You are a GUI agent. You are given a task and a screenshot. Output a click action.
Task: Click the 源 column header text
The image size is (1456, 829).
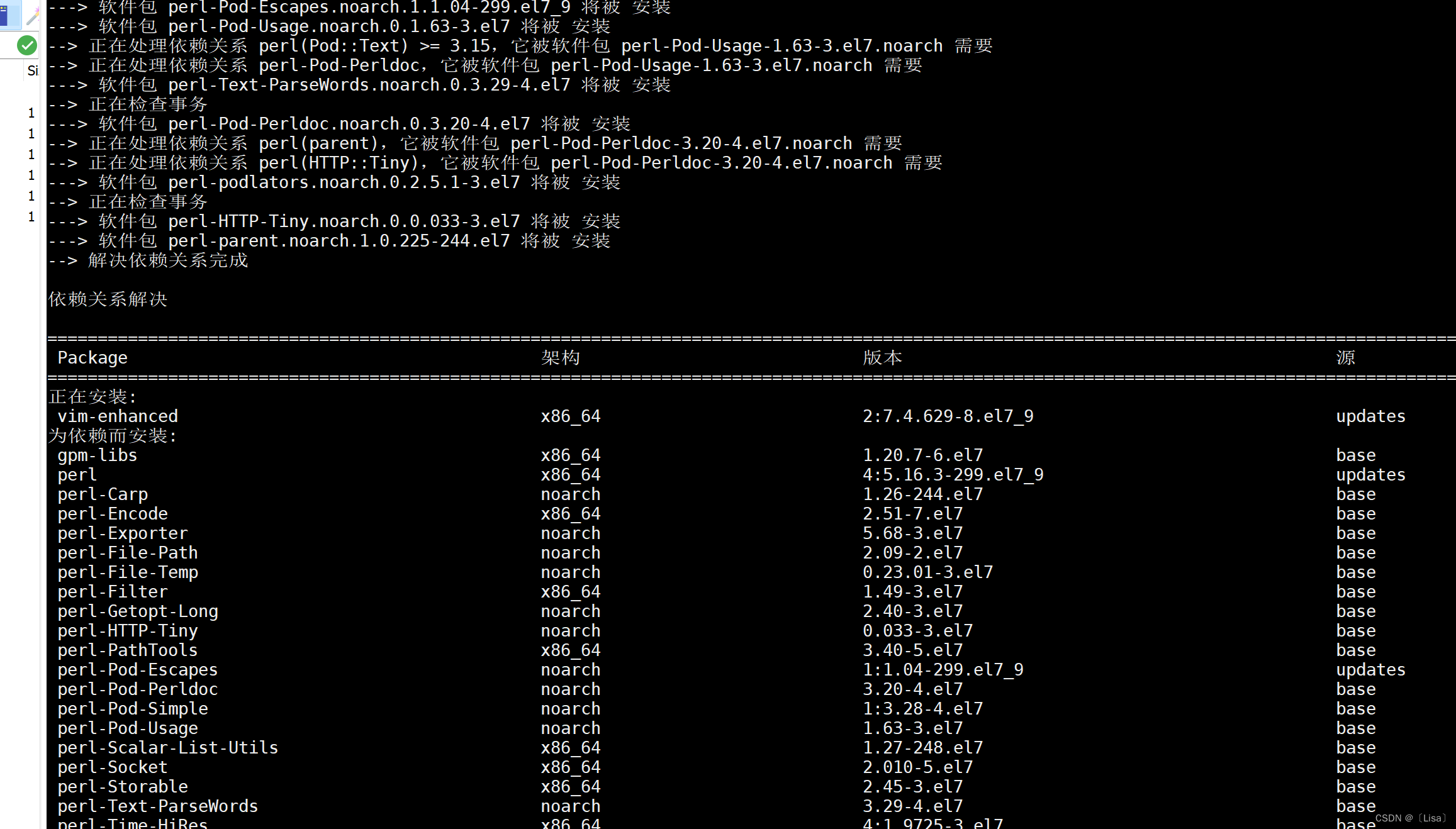click(x=1345, y=357)
